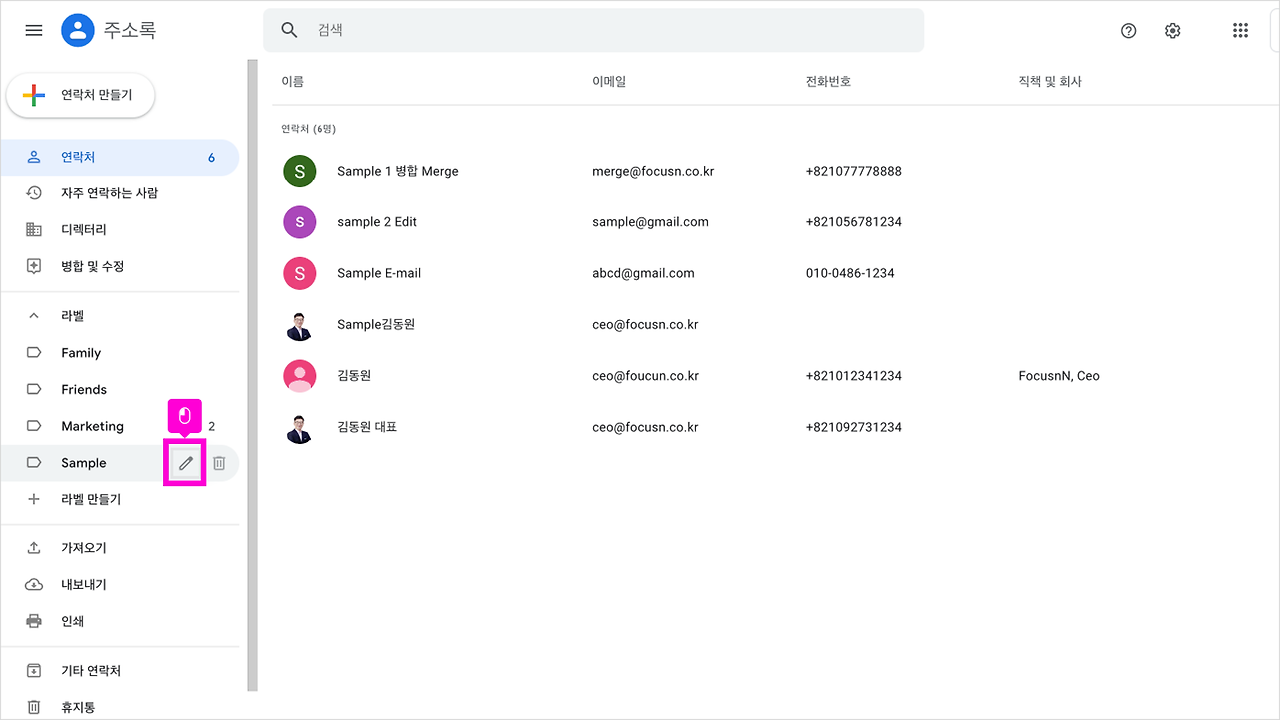Click the 인쇄 printer icon
The width and height of the screenshot is (1280, 720).
click(34, 620)
